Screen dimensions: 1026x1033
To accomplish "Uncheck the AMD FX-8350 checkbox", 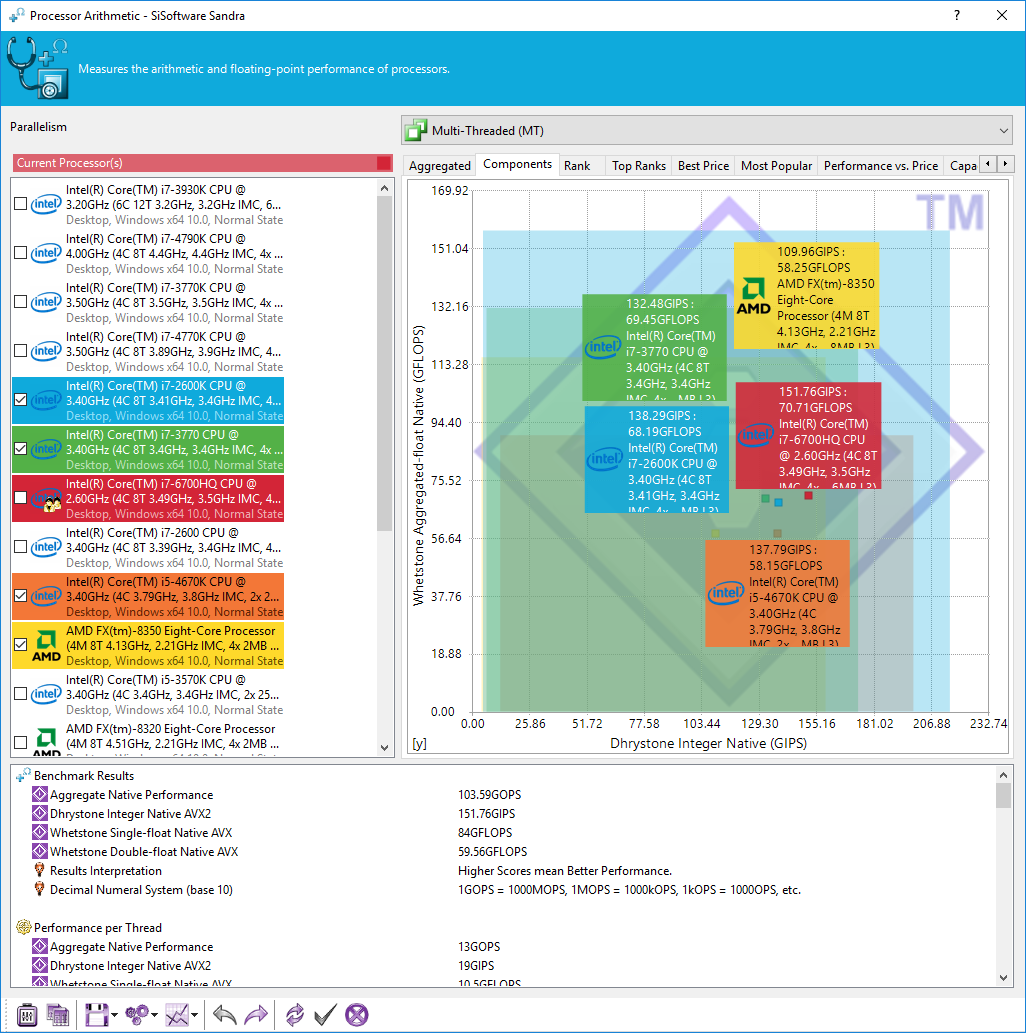I will tap(20, 645).
